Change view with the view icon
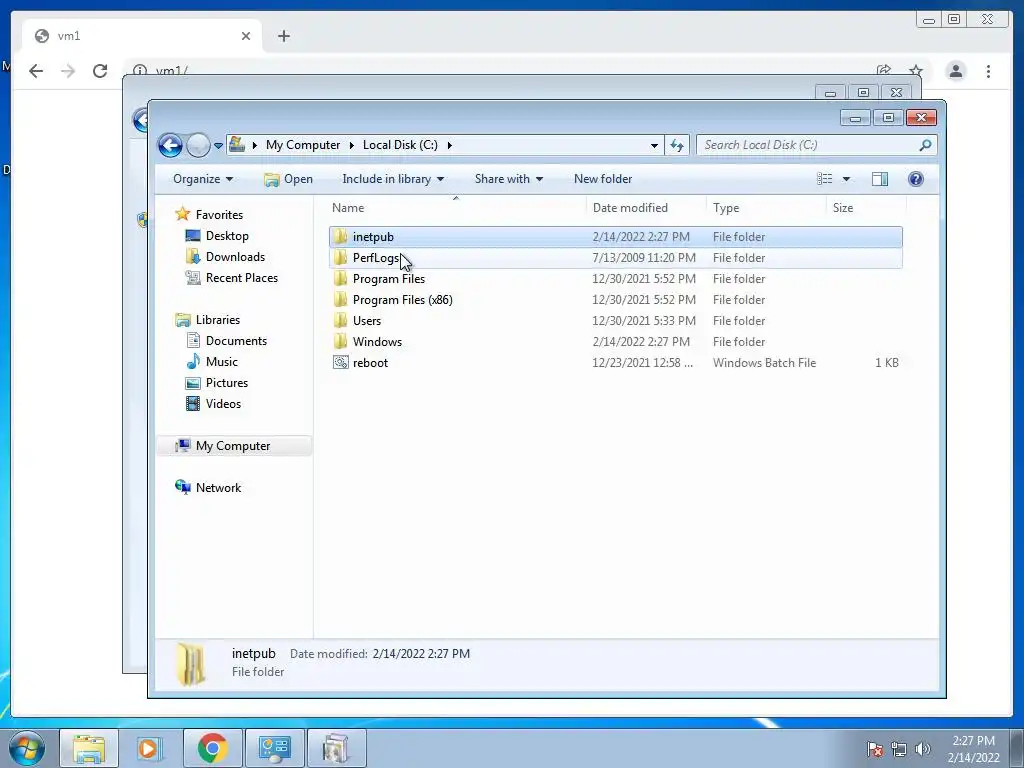Screen dimensions: 1024x768 coord(825,179)
